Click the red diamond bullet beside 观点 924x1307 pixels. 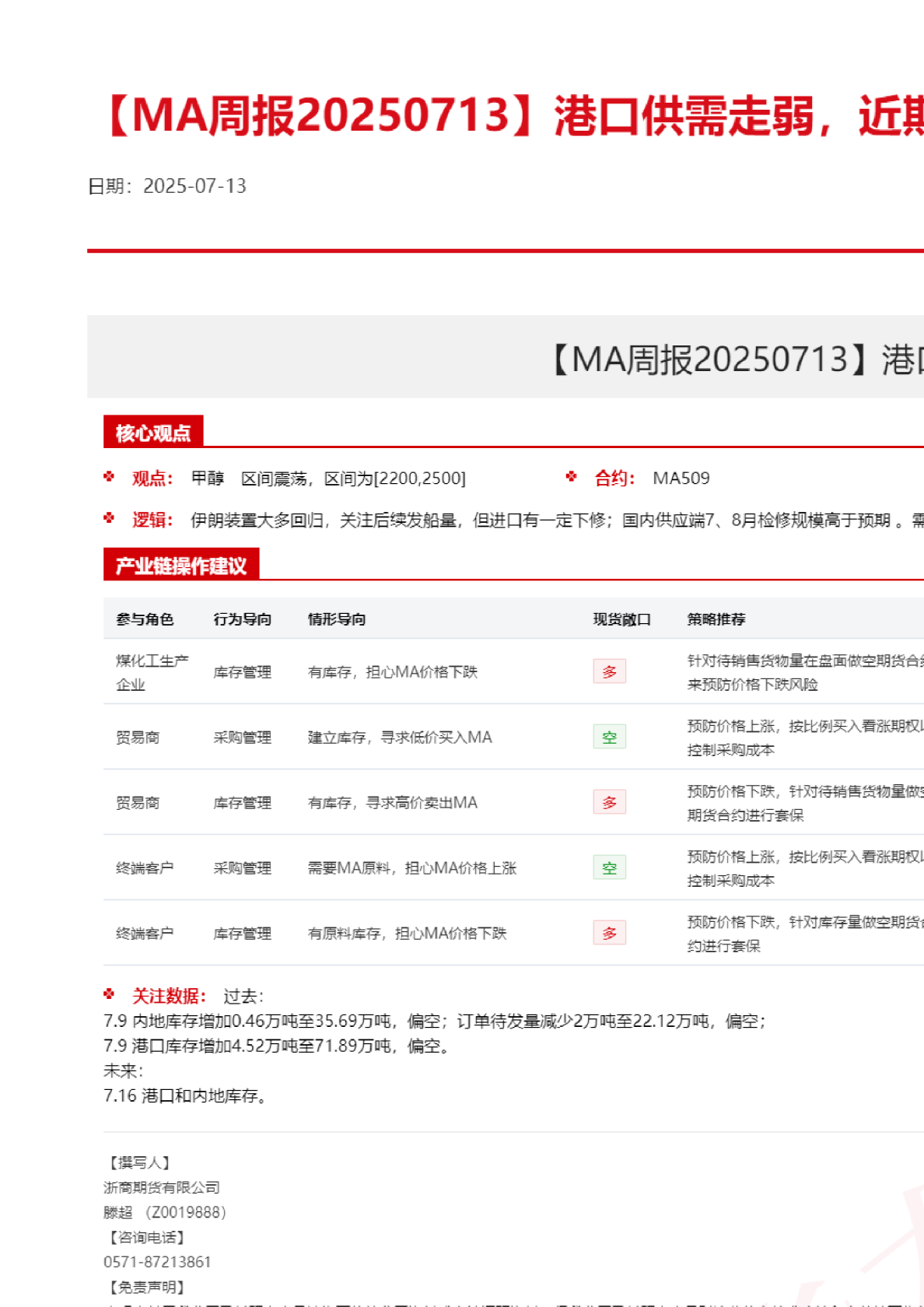tap(109, 477)
